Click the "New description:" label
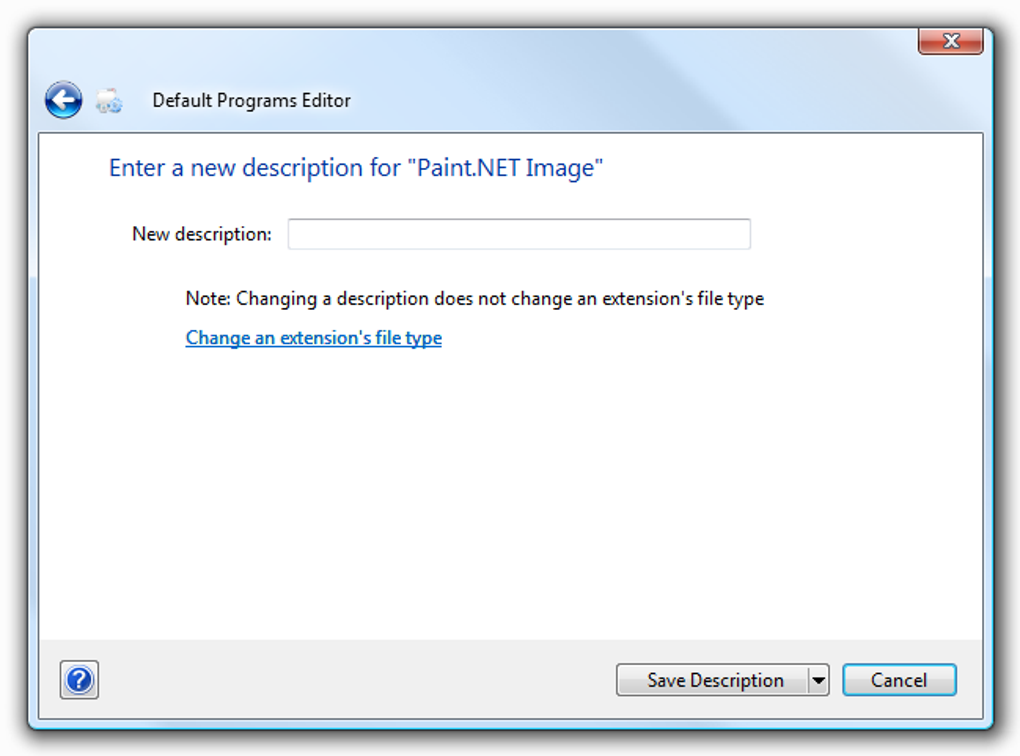This screenshot has height=756, width=1020. tap(202, 234)
